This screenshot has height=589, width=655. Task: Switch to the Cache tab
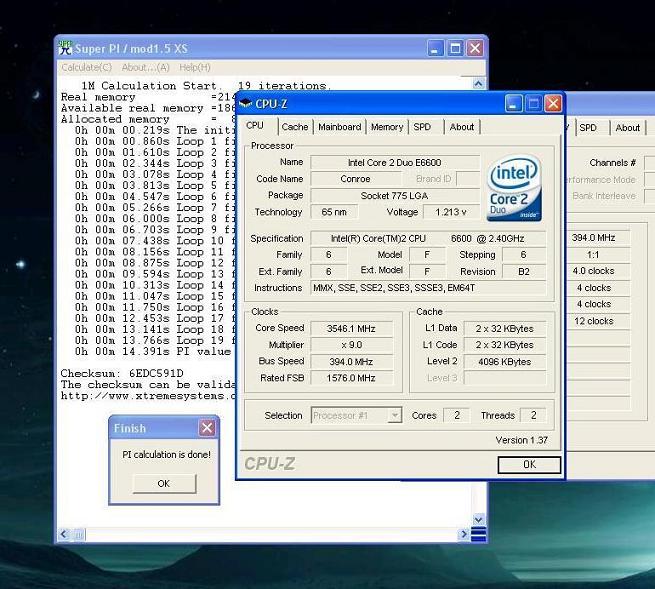(294, 127)
